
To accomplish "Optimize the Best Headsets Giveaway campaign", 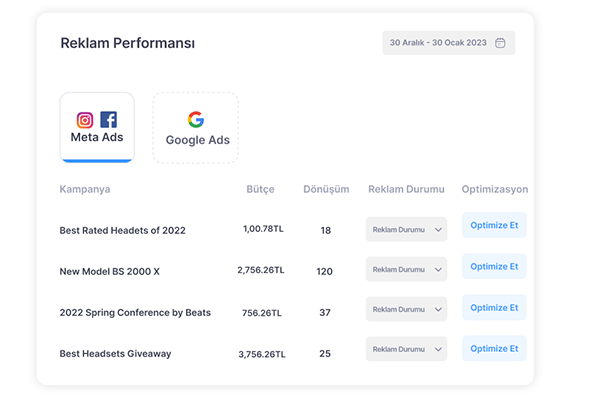I will (494, 349).
